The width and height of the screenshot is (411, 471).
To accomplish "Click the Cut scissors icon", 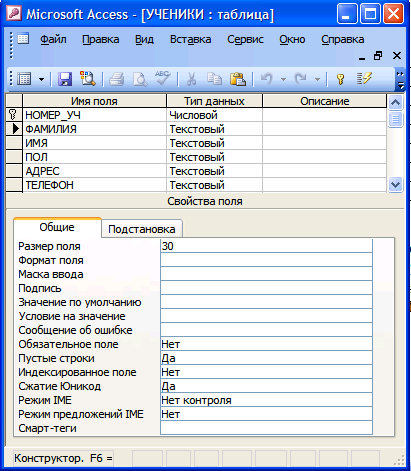I will pyautogui.click(x=191, y=79).
